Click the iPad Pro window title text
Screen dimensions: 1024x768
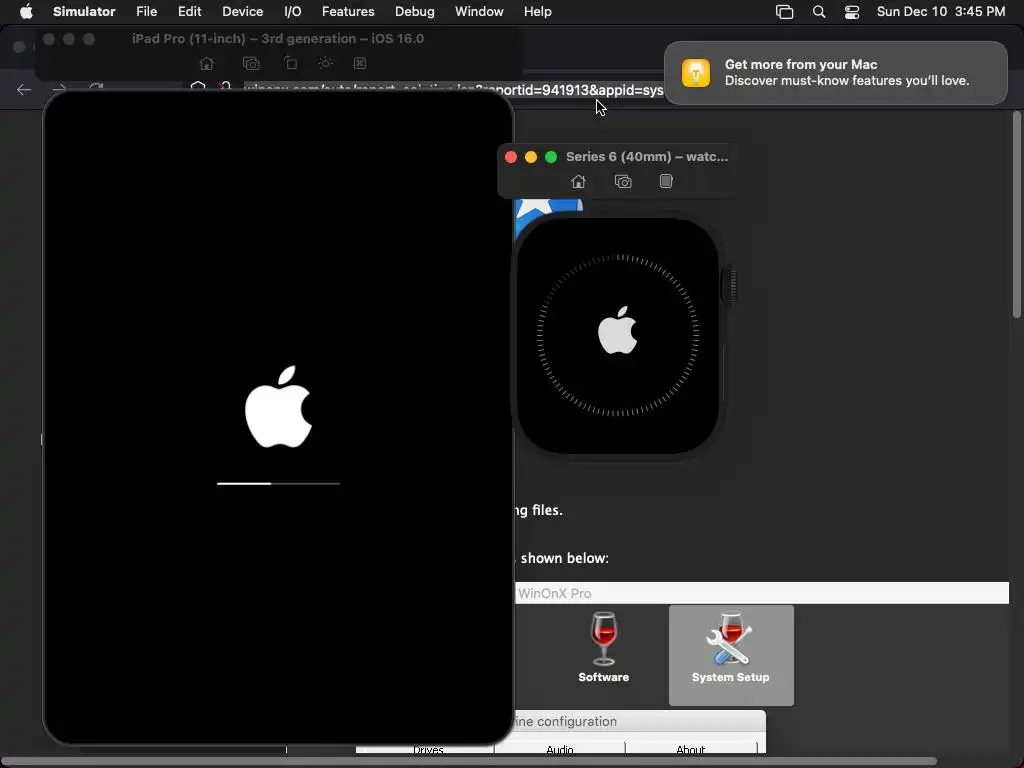(x=278, y=39)
